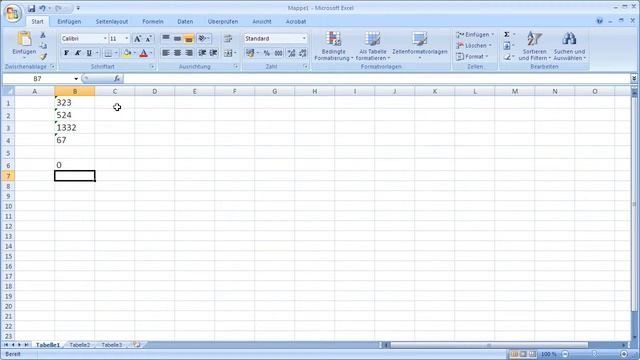Apply the red font color

click(x=144, y=53)
